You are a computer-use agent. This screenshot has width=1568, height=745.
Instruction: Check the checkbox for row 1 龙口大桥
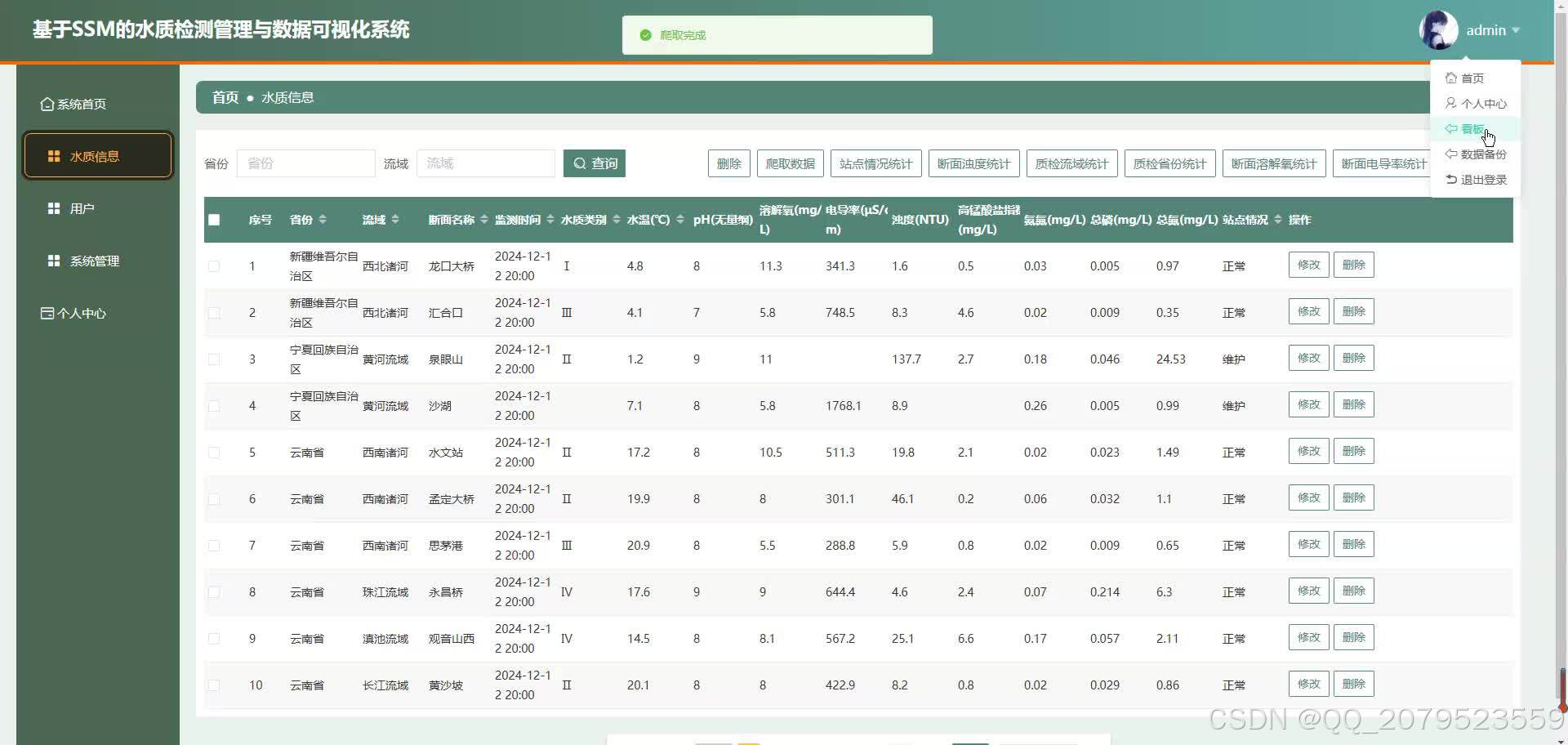pyautogui.click(x=214, y=265)
